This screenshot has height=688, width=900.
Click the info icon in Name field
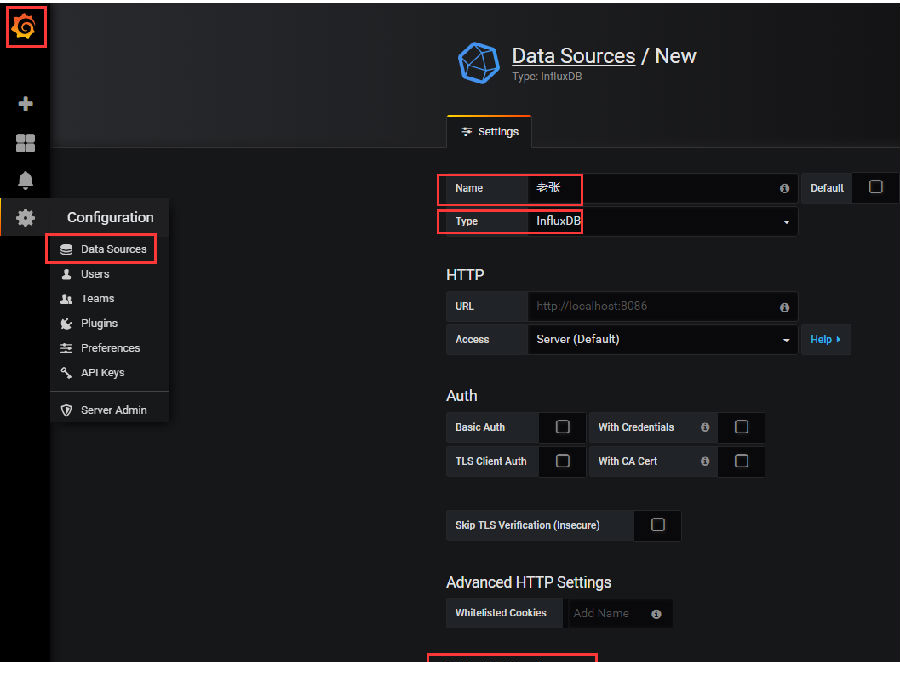784,188
